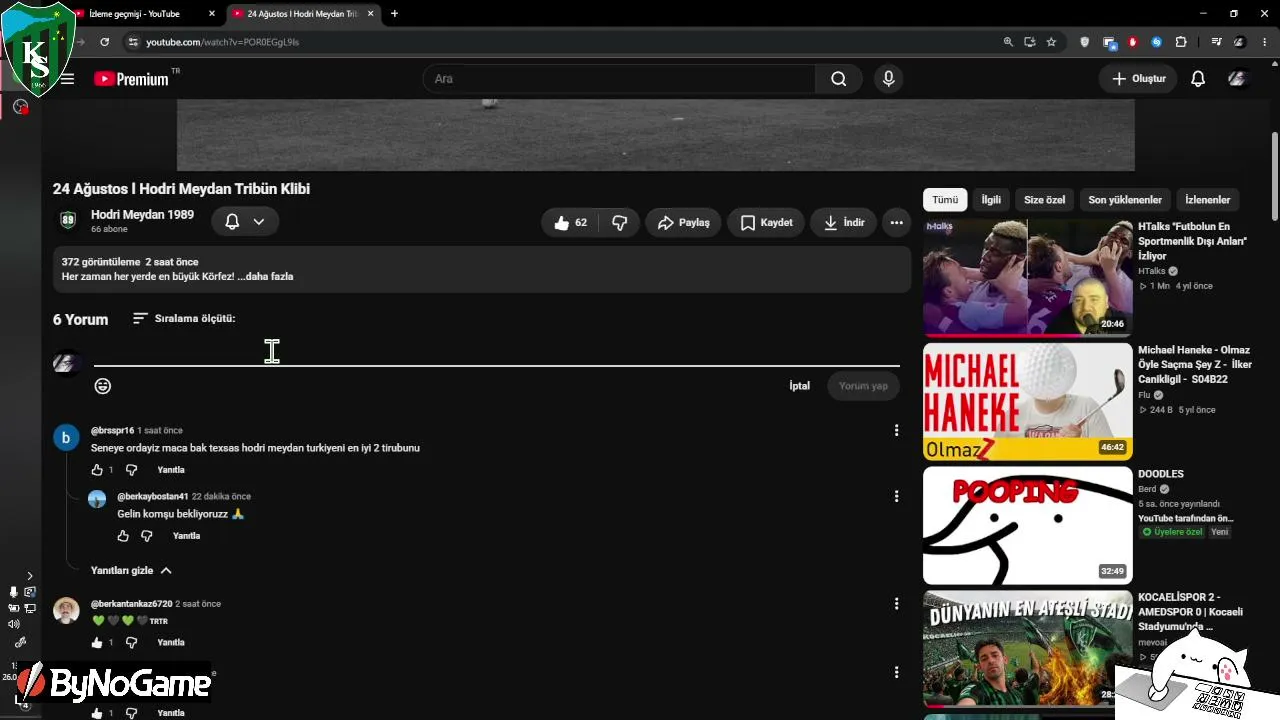Dislike the @berkantankaz6720 comment
Screen dimensions: 1280x720
[131, 643]
